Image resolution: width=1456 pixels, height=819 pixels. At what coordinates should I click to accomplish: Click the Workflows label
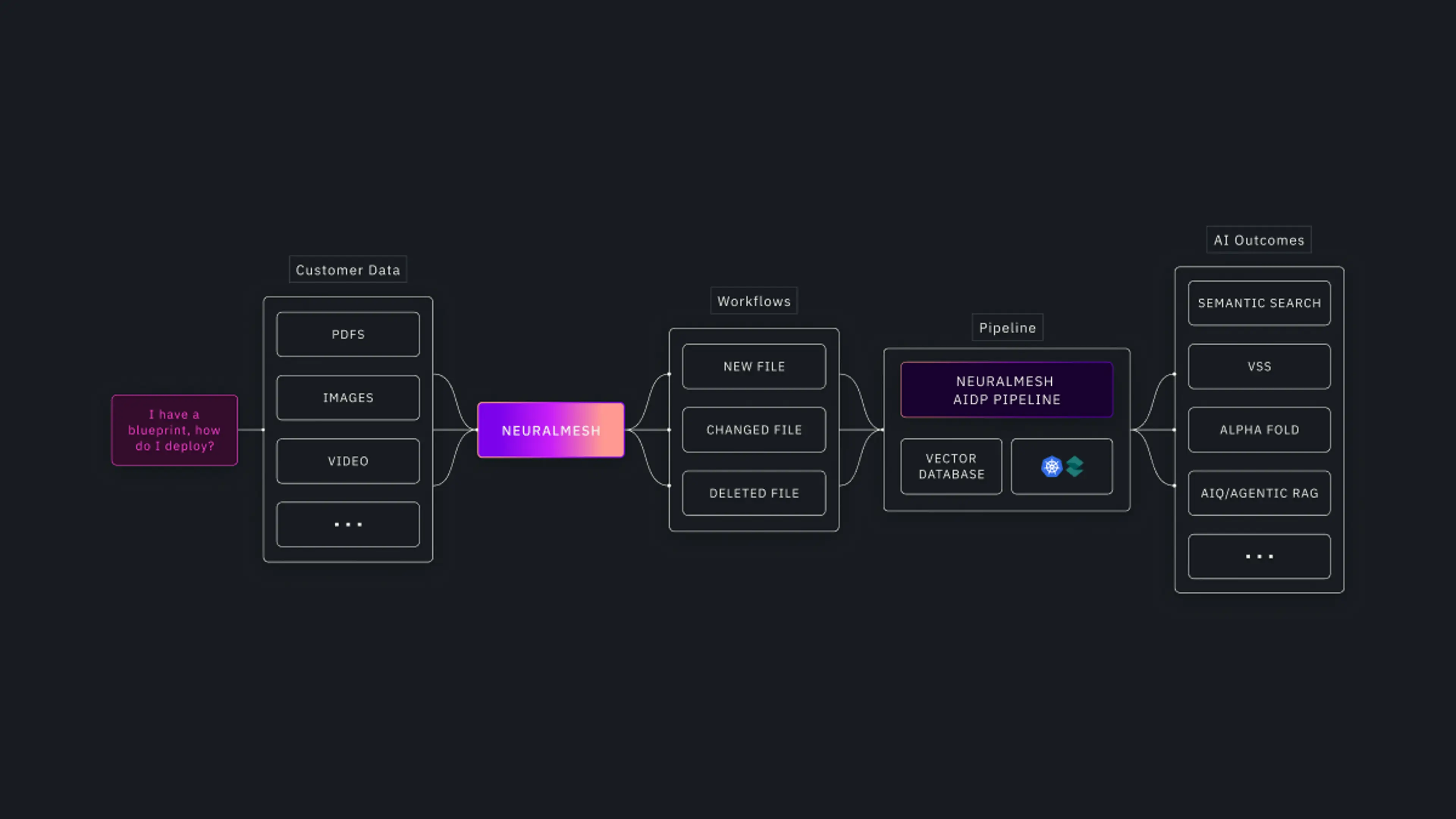click(x=754, y=301)
